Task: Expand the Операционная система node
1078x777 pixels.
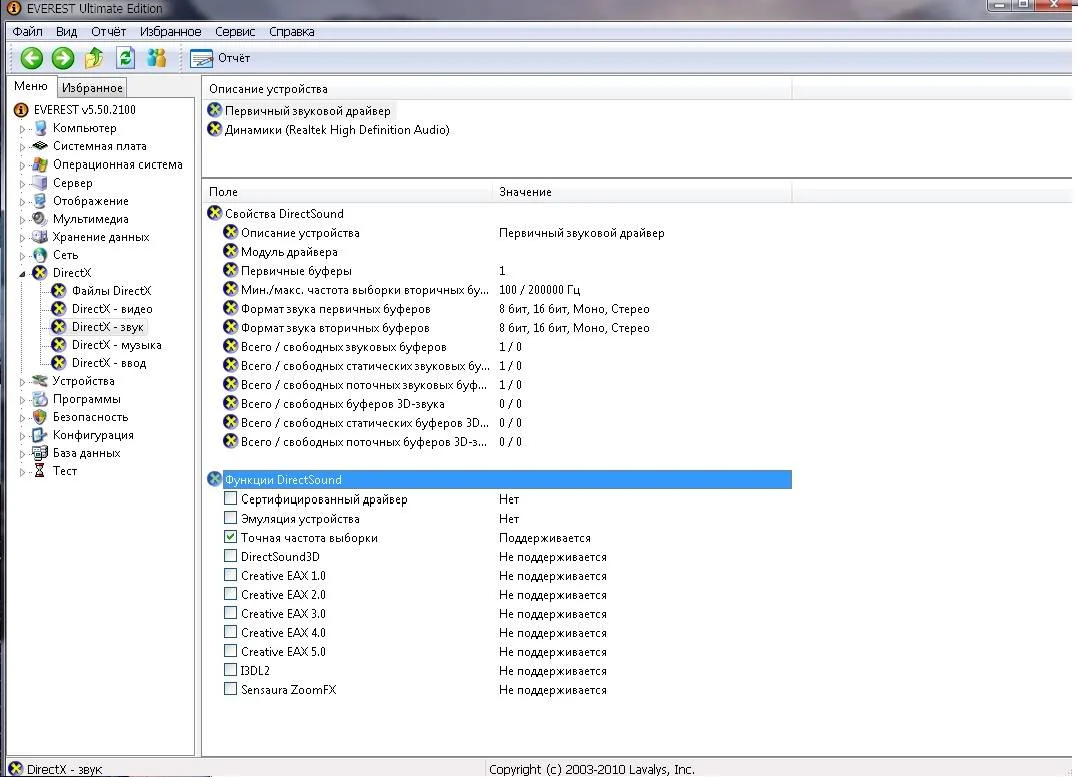Action: click(22, 165)
